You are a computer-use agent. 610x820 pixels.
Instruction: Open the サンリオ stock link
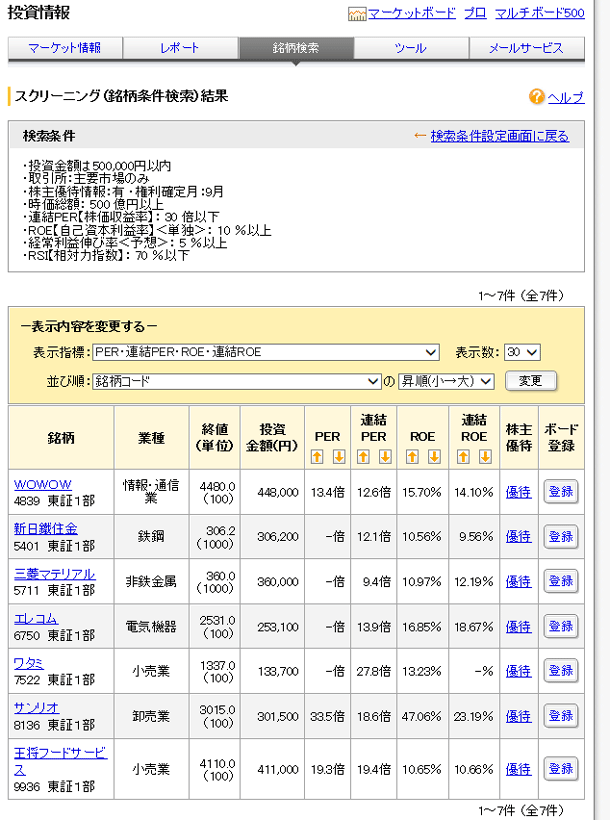(36, 708)
